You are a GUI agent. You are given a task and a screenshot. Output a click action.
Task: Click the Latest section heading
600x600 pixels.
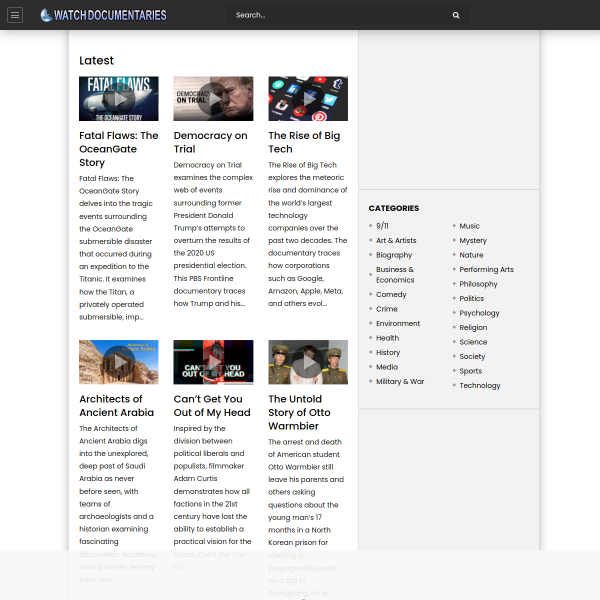(x=96, y=60)
